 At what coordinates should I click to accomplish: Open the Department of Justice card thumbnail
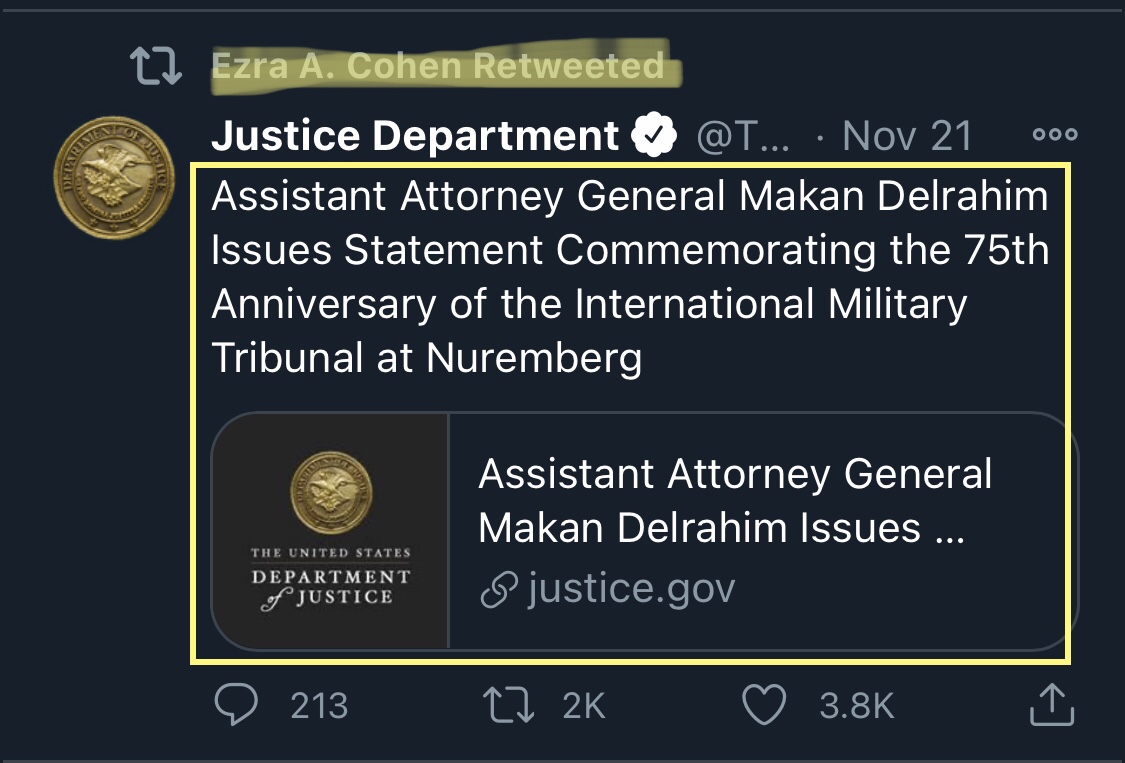(x=331, y=530)
